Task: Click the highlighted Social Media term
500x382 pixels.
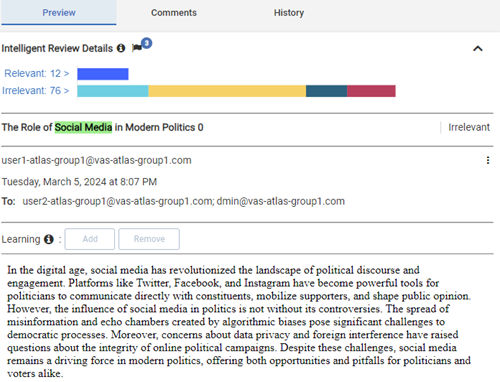Action: (x=83, y=127)
